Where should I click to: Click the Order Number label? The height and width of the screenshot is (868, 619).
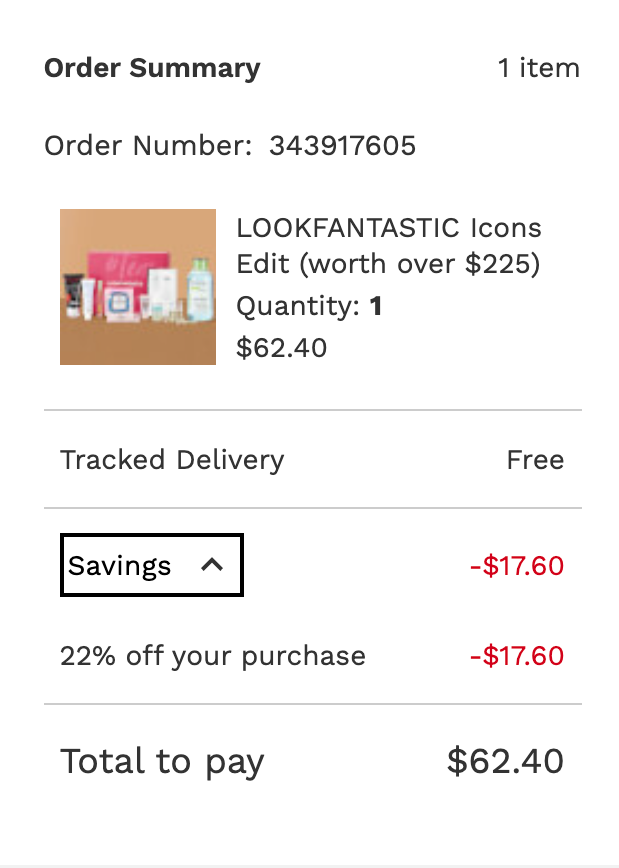(148, 146)
